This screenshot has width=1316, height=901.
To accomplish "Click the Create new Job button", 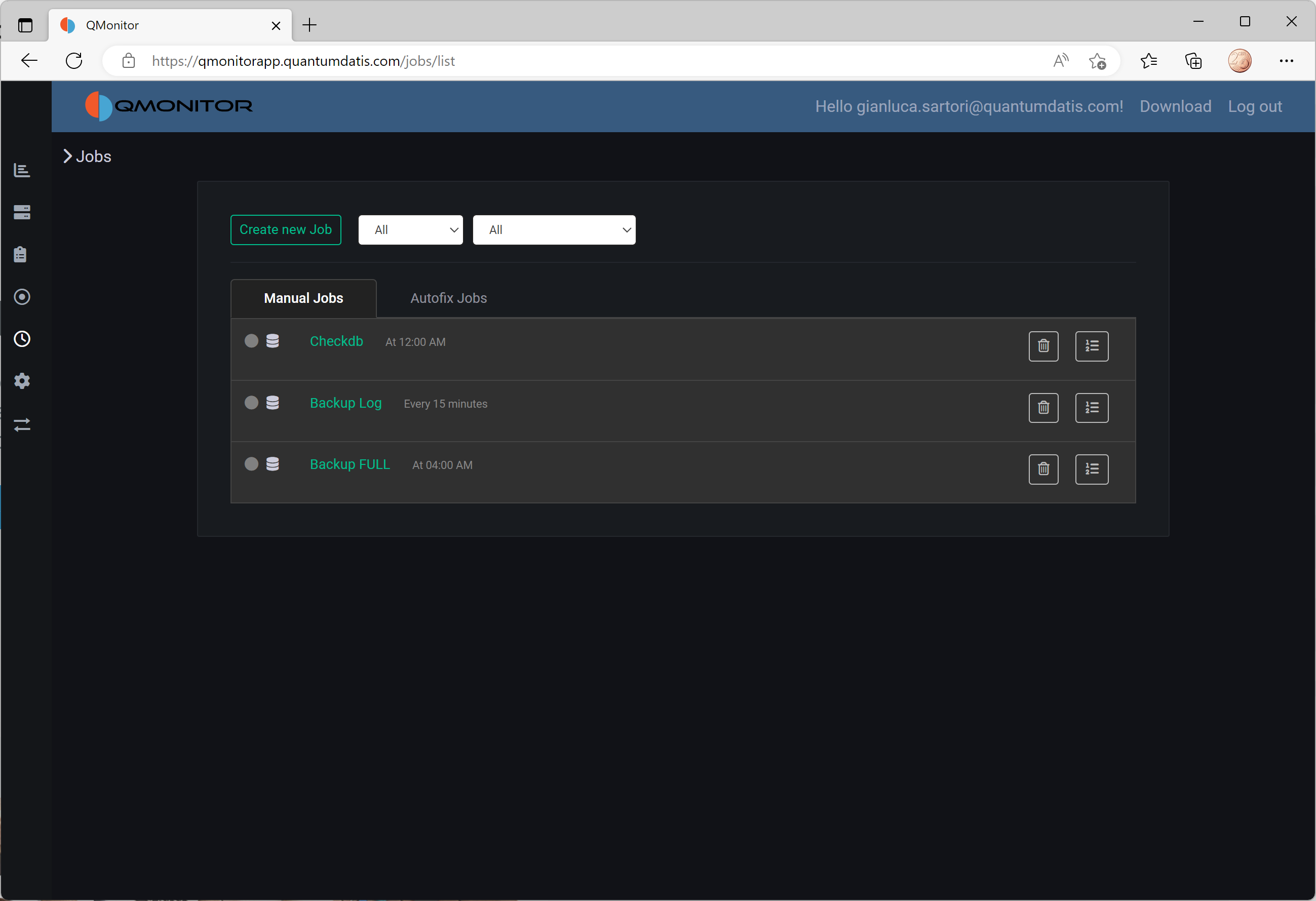I will coord(285,230).
